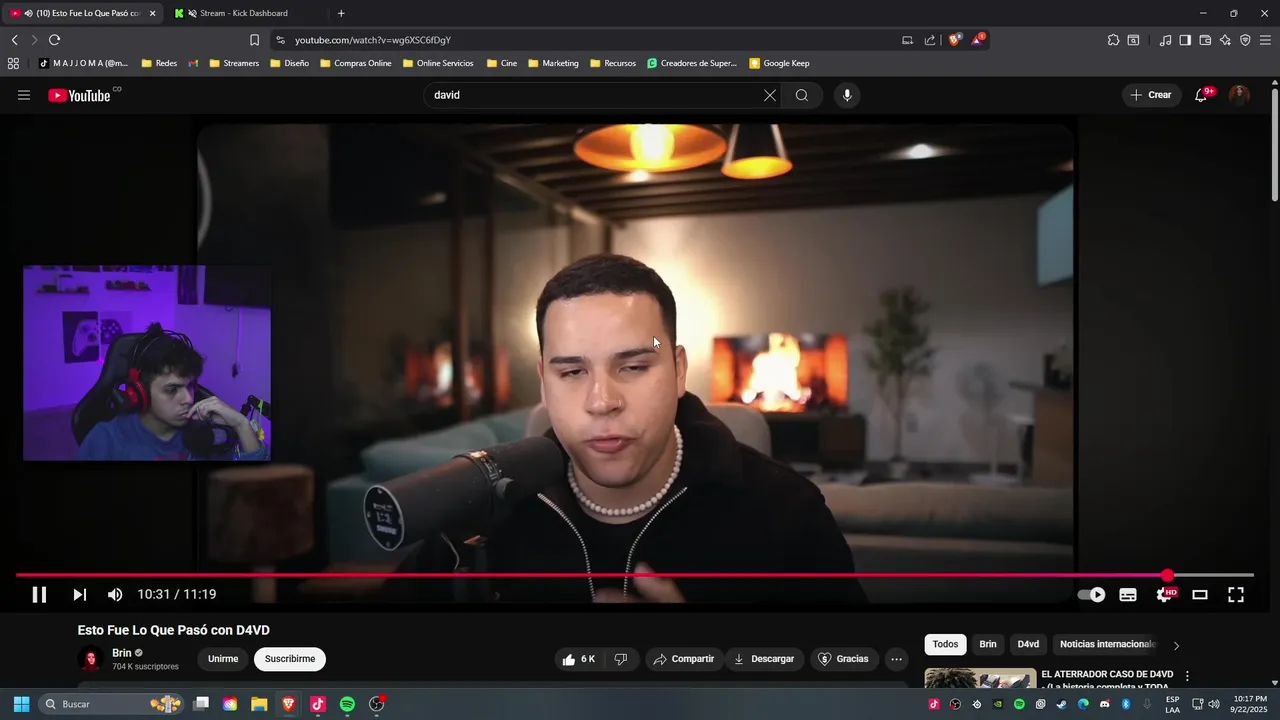The image size is (1280, 720).
Task: Select the Brin filter chip
Action: pos(988,645)
